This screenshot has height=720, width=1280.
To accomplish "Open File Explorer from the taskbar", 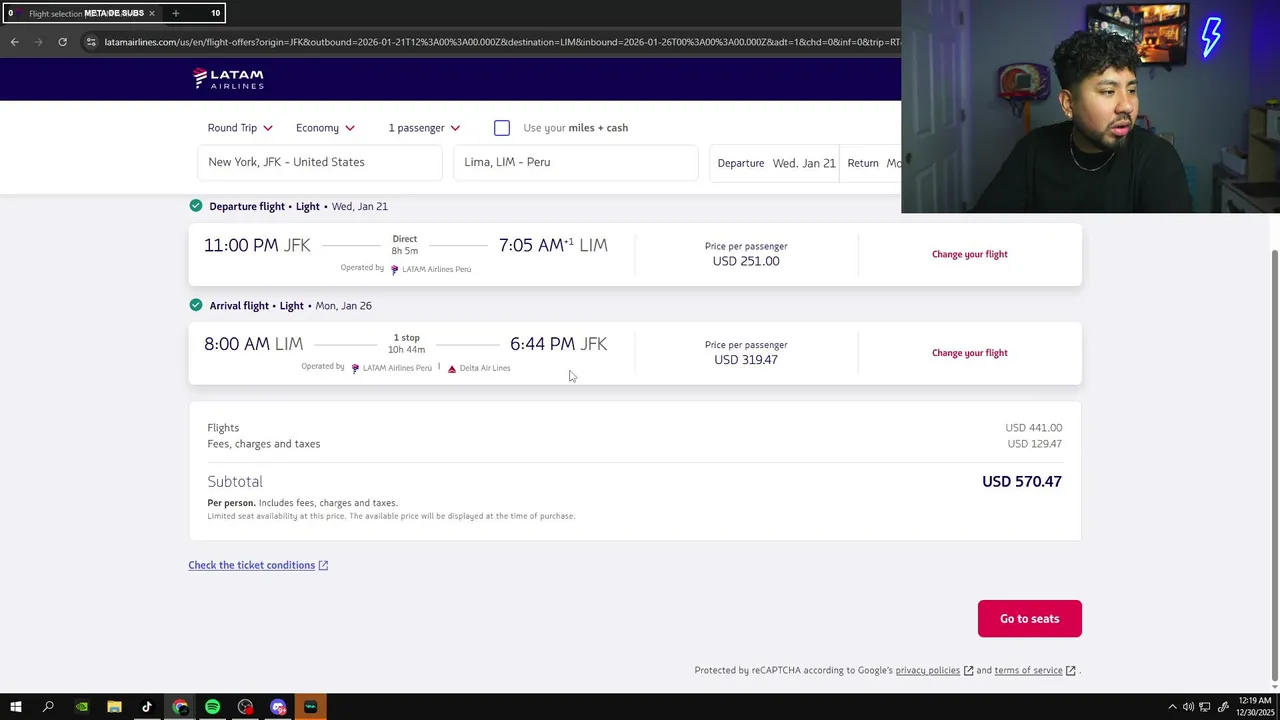I will [114, 707].
